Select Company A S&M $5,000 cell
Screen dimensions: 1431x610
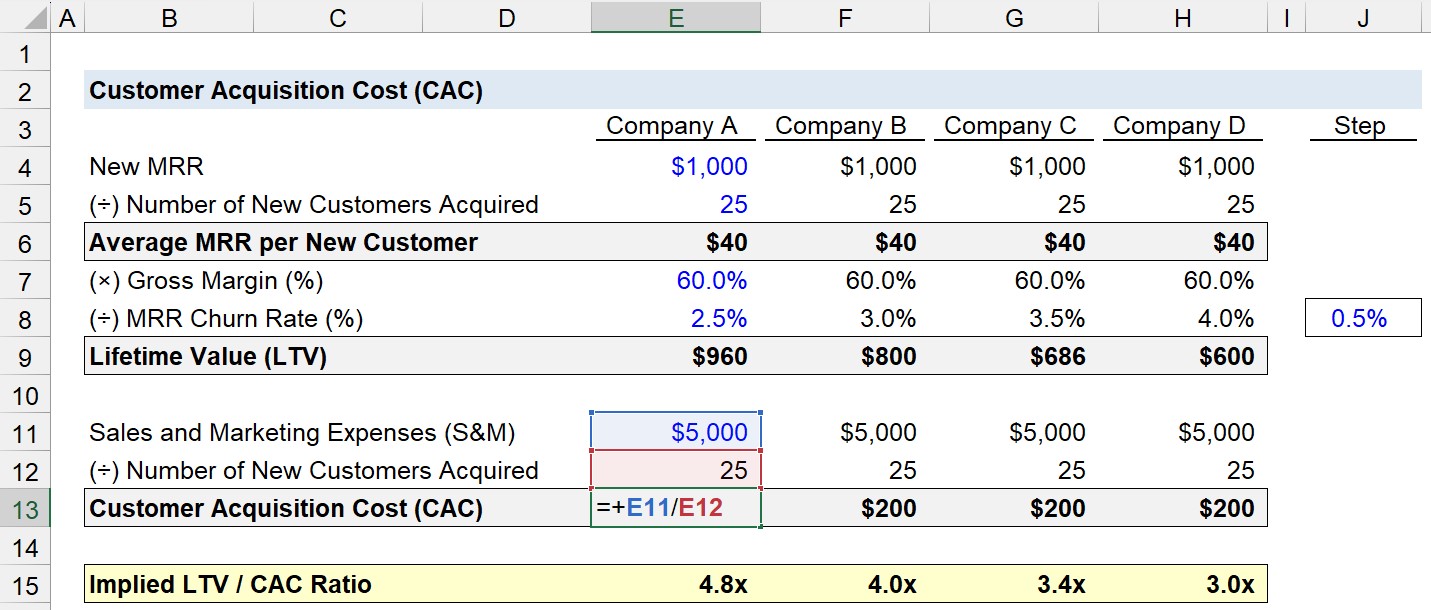pyautogui.click(x=676, y=432)
